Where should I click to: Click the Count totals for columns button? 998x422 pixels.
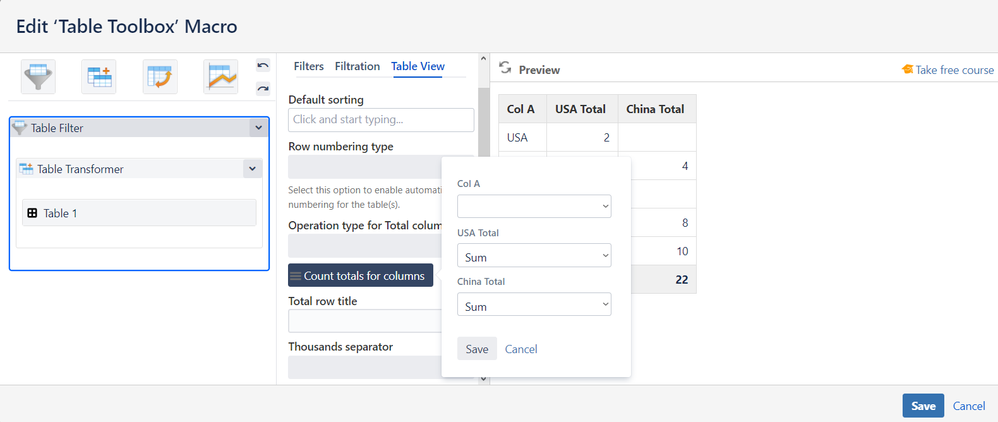[x=360, y=275]
